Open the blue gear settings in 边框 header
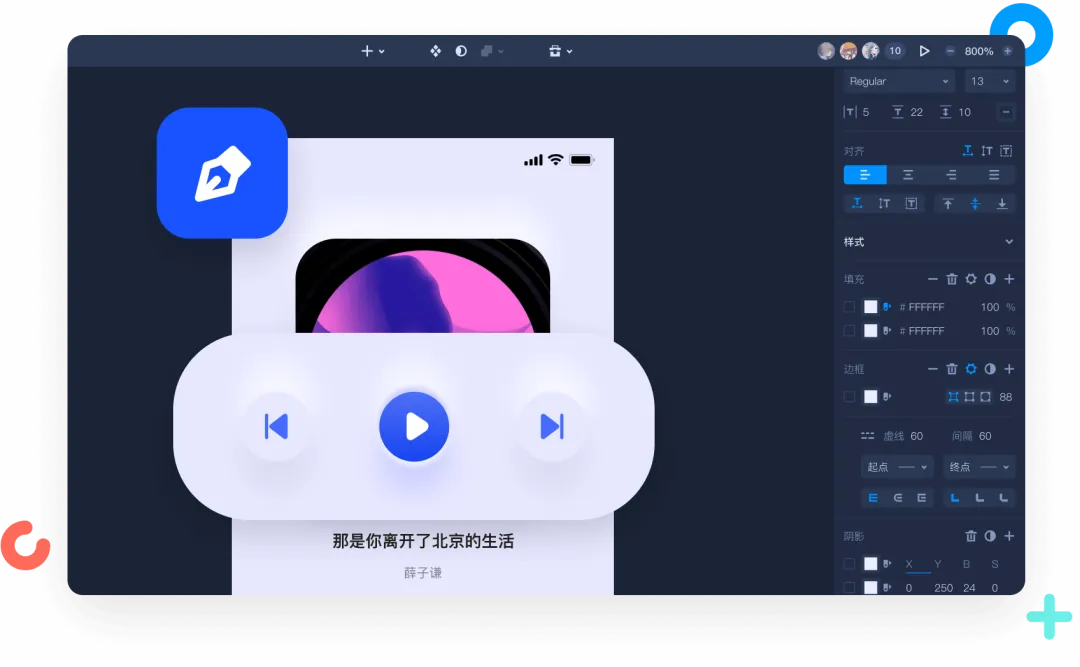Image resolution: width=1080 pixels, height=667 pixels. 971,369
